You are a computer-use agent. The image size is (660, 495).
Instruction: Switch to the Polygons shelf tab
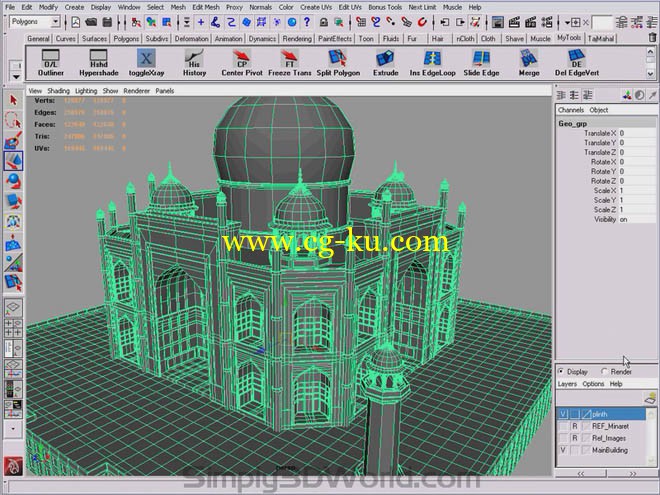pyautogui.click(x=126, y=39)
